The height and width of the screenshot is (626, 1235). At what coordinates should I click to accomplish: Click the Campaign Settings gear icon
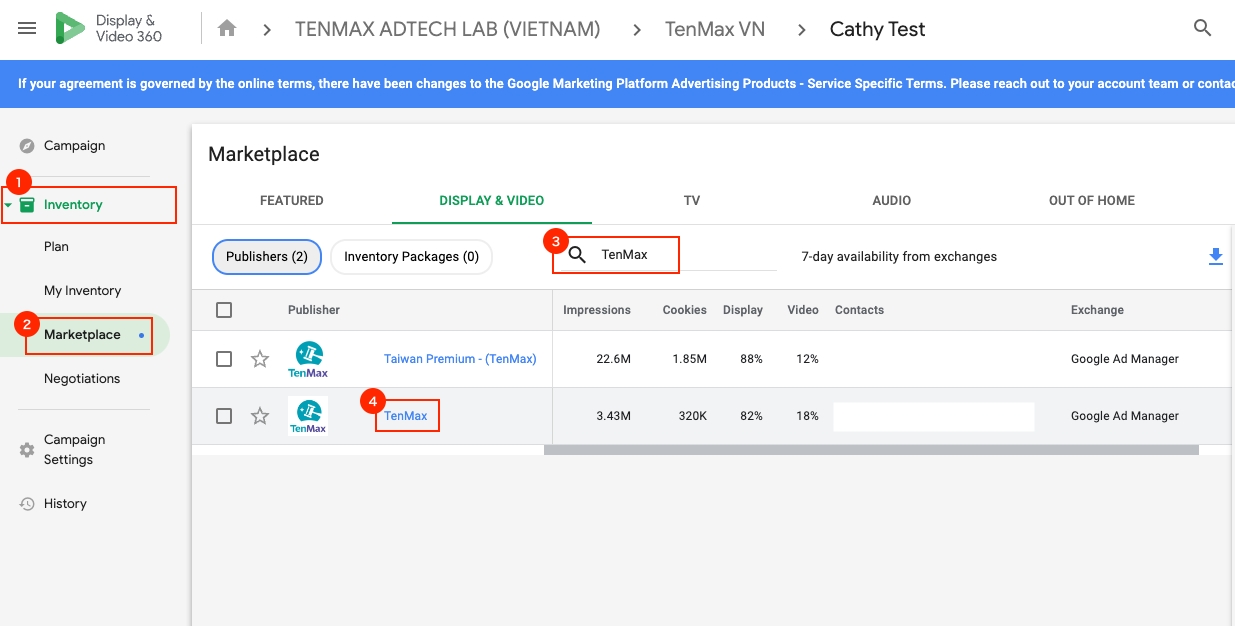pyautogui.click(x=27, y=450)
